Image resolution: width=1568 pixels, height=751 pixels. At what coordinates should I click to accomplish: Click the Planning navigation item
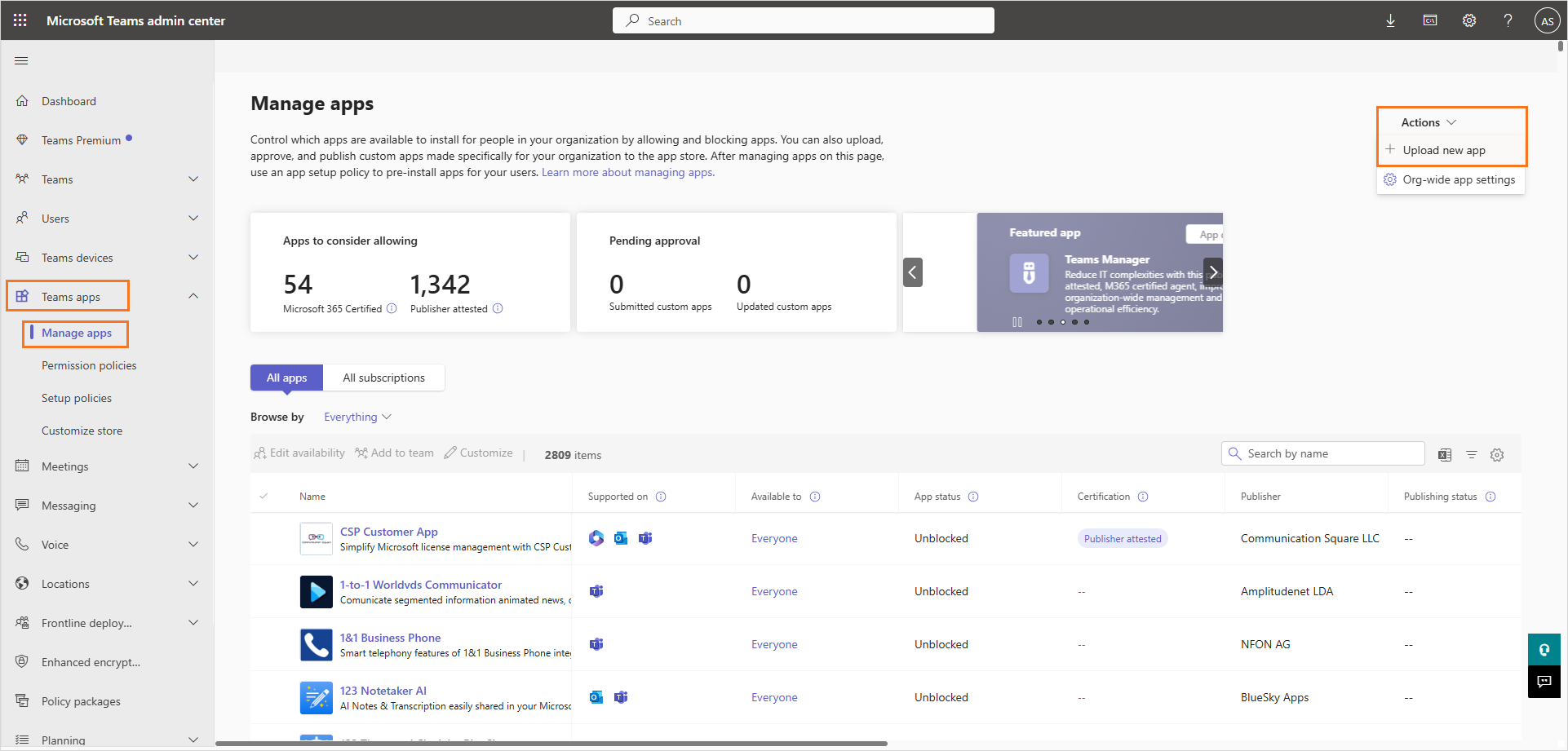click(x=108, y=739)
